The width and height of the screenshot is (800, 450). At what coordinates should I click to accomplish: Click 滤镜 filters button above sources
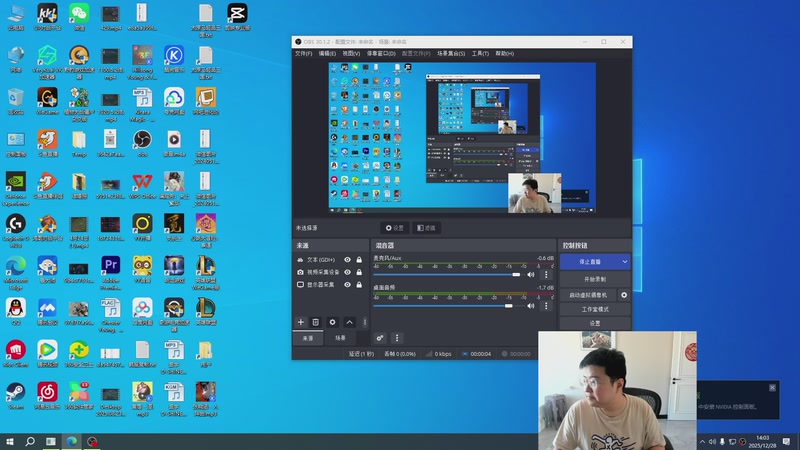(426, 228)
